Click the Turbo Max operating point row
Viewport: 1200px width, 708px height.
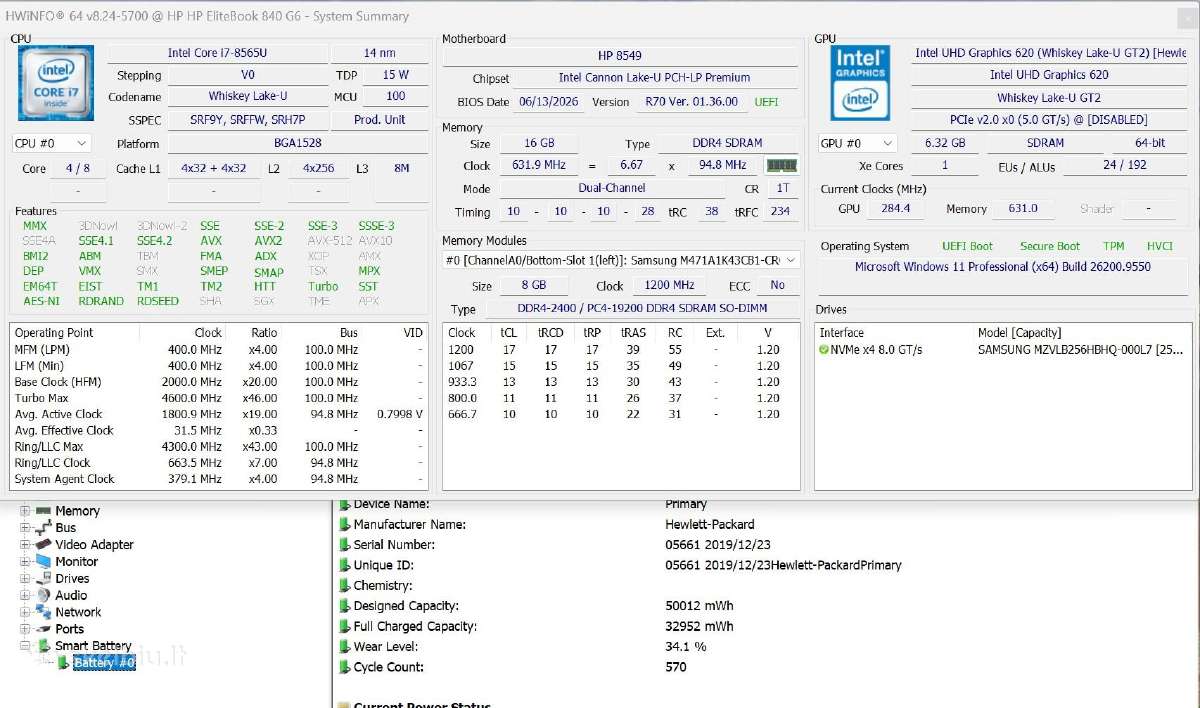[219, 398]
